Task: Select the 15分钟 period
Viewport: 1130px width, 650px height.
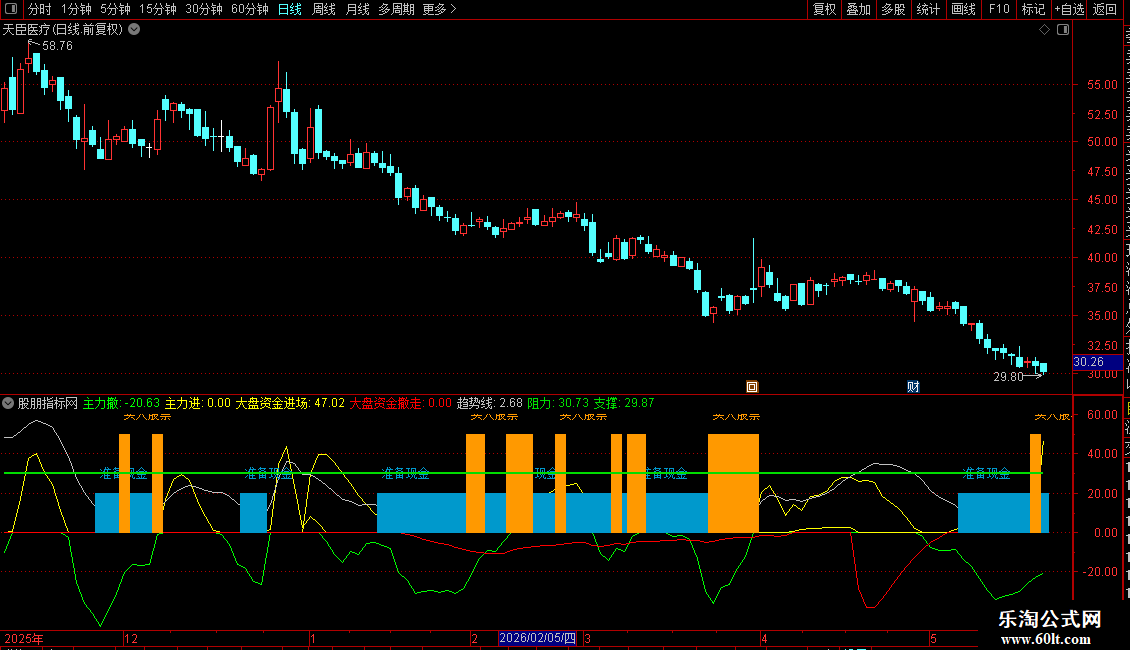Action: (157, 9)
